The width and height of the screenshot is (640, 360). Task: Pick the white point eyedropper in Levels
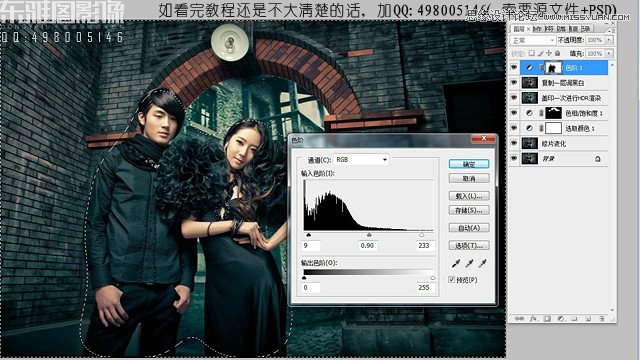coord(483,264)
